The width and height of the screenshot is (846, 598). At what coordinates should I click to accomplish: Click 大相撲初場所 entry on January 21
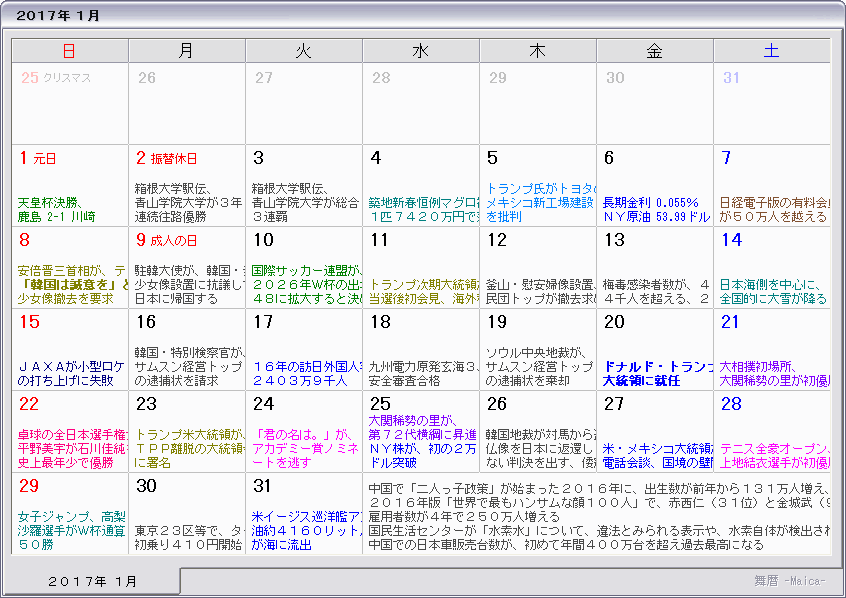pyautogui.click(x=775, y=374)
